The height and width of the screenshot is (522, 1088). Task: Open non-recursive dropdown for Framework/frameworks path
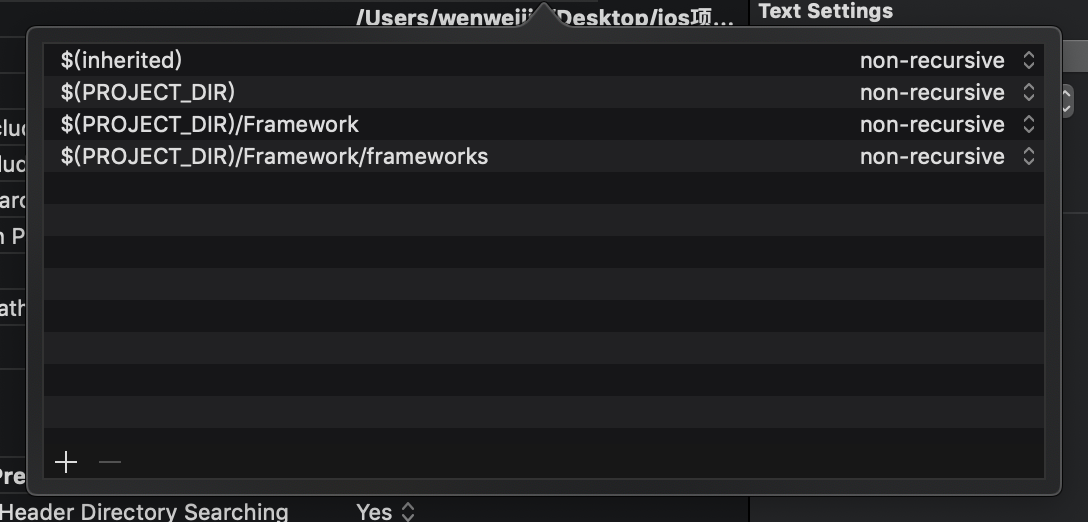coord(931,157)
